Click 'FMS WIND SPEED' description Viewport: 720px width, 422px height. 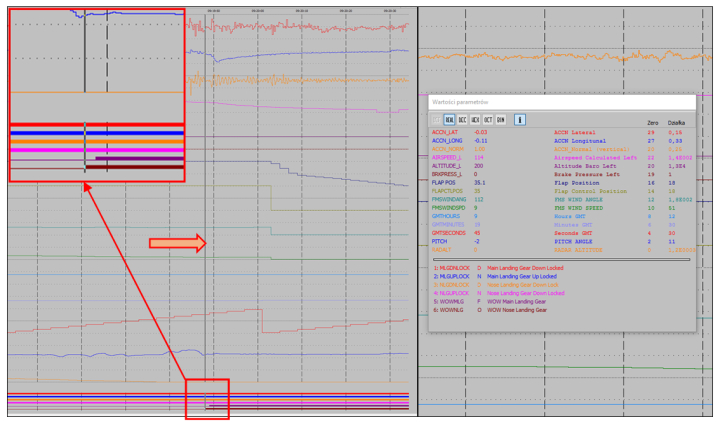[578, 208]
